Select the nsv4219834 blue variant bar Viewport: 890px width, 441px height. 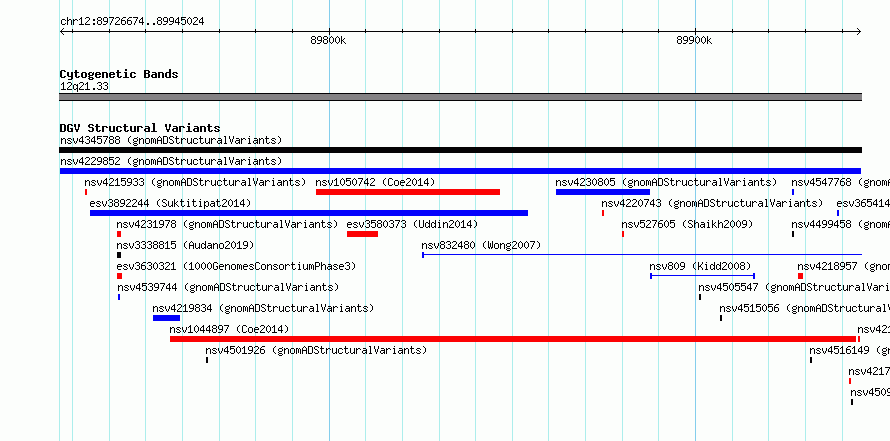[x=166, y=318]
